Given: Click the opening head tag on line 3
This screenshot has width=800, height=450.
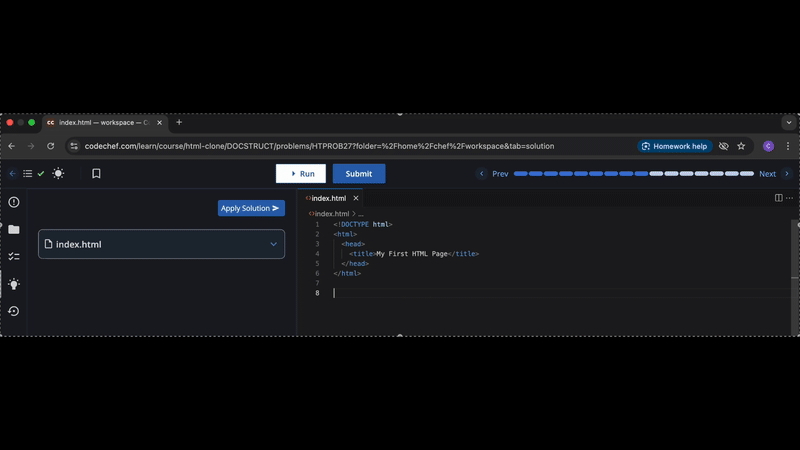Looking at the screenshot, I should [x=353, y=244].
